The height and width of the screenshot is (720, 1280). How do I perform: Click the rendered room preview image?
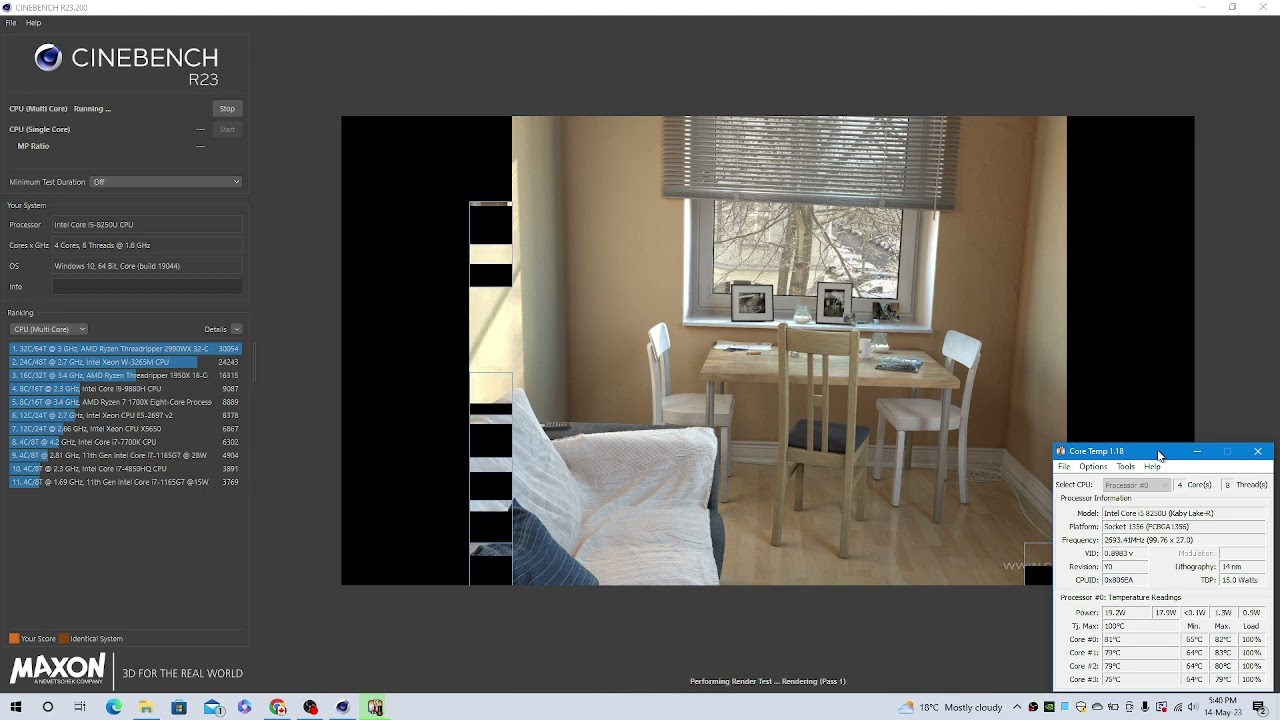point(768,350)
